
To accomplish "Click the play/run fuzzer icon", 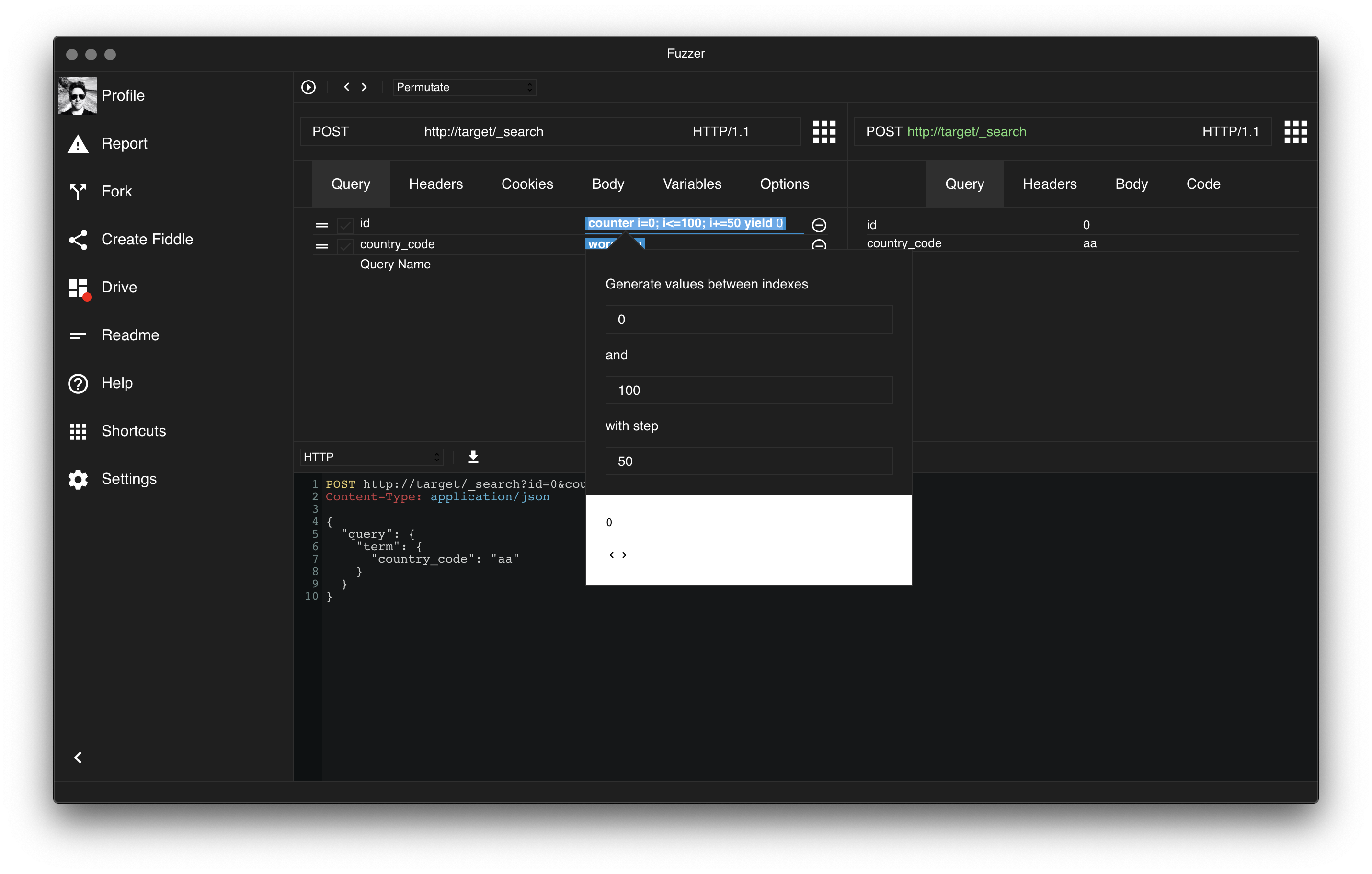I will pyautogui.click(x=308, y=87).
